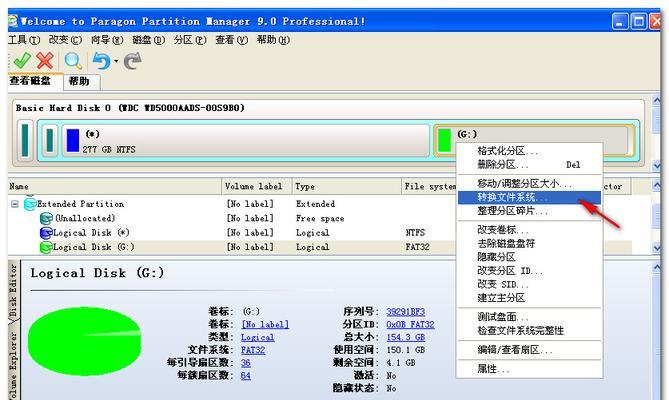Open the 改变(C) menu

point(65,40)
